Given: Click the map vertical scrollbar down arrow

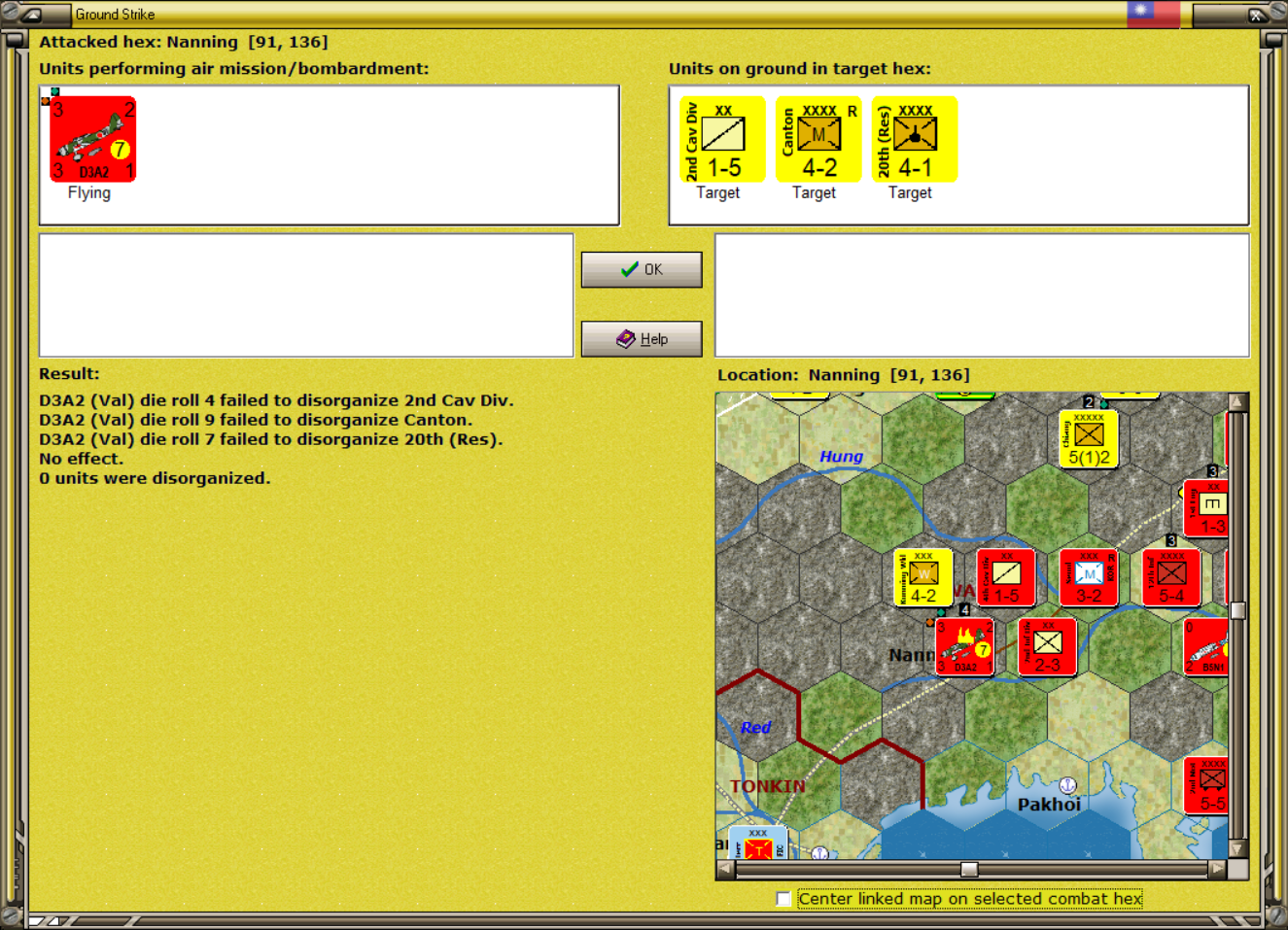Looking at the screenshot, I should [1237, 849].
